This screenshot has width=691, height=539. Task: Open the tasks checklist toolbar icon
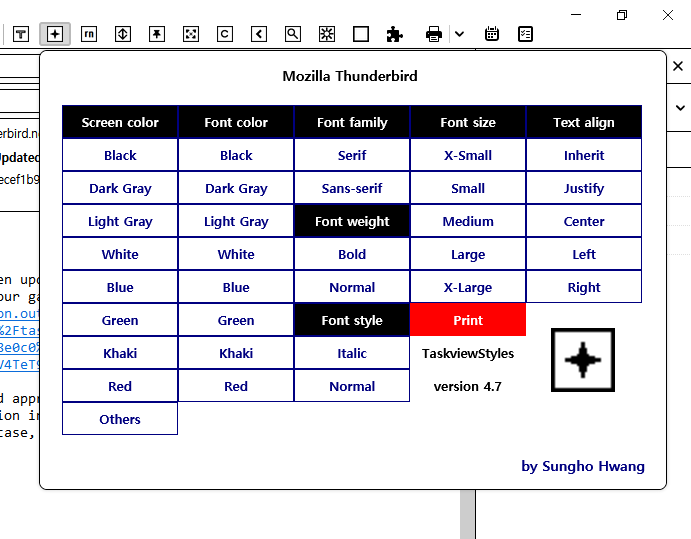click(525, 34)
